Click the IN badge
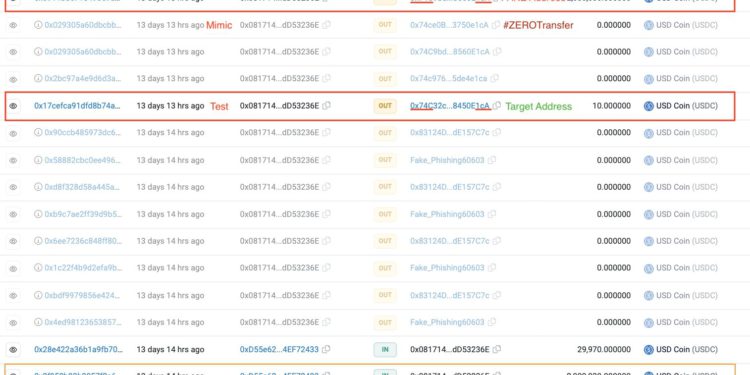The height and width of the screenshot is (375, 750). tap(385, 350)
